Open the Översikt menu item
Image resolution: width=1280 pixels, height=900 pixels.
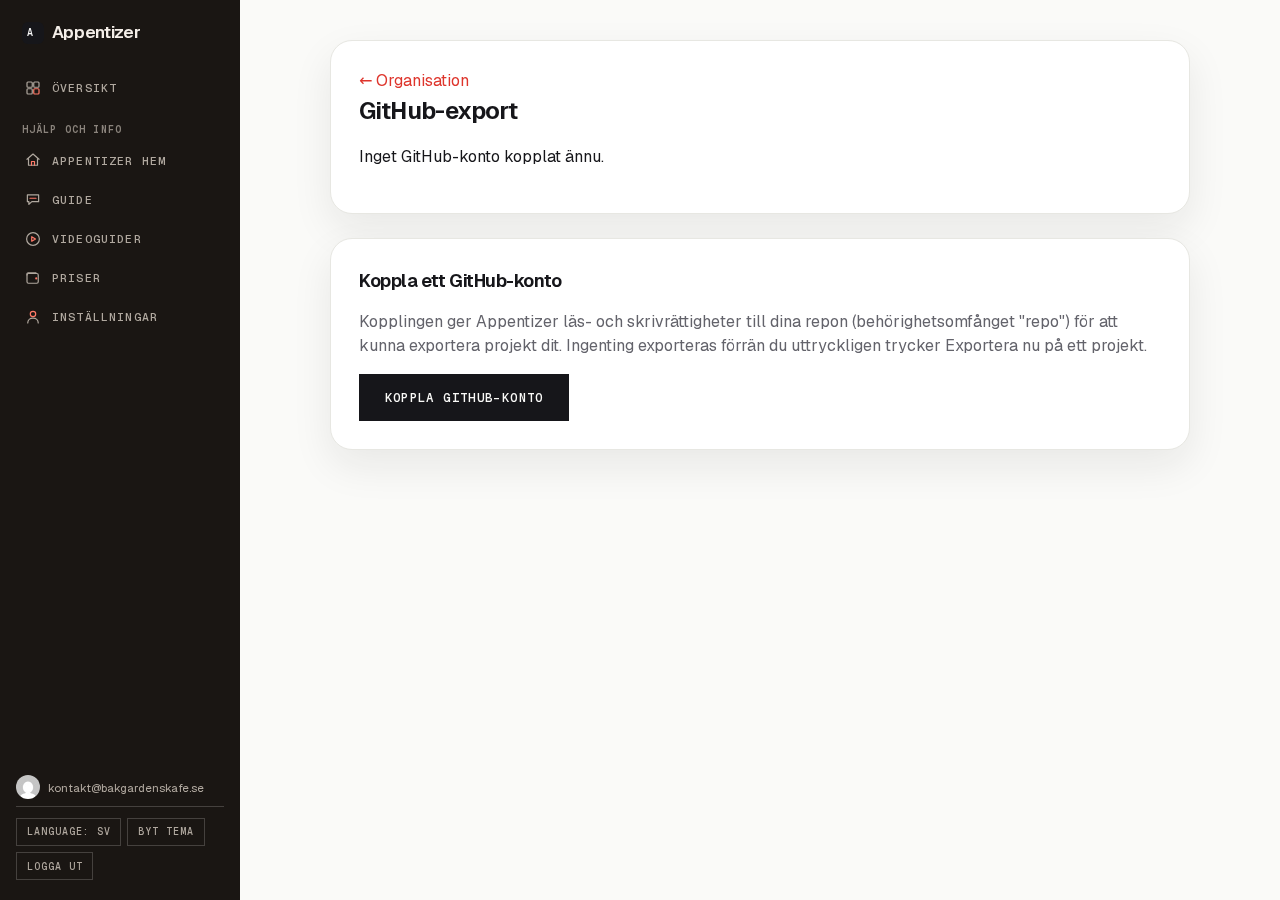tap(120, 88)
